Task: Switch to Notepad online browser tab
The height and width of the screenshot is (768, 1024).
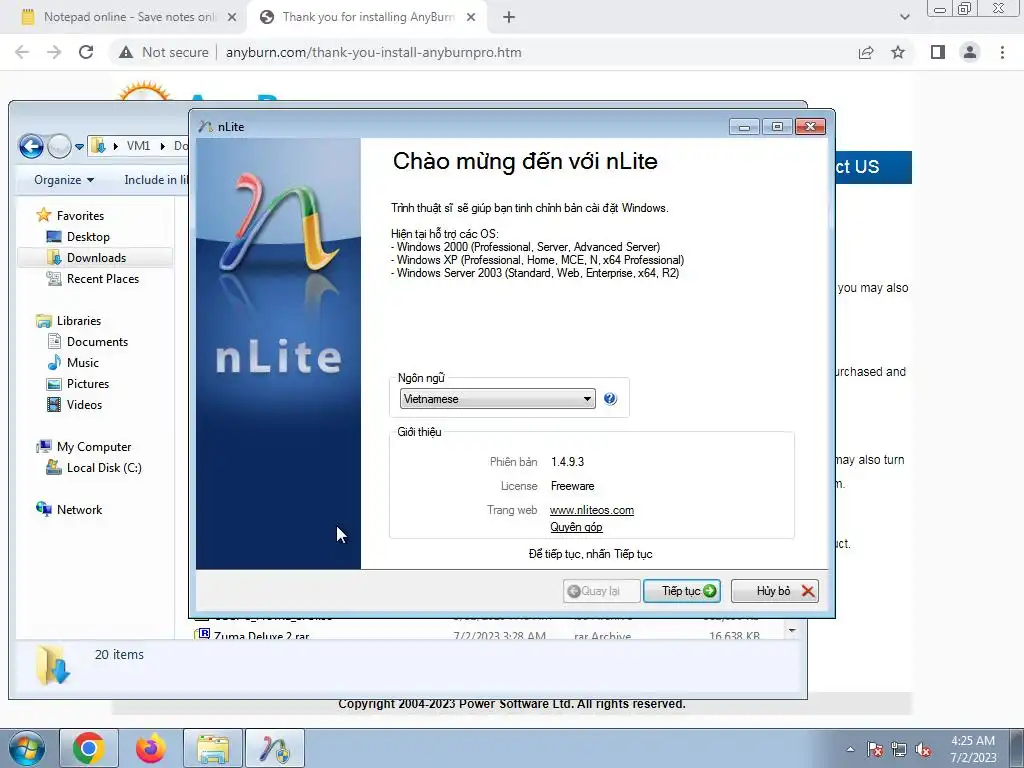Action: (129, 17)
